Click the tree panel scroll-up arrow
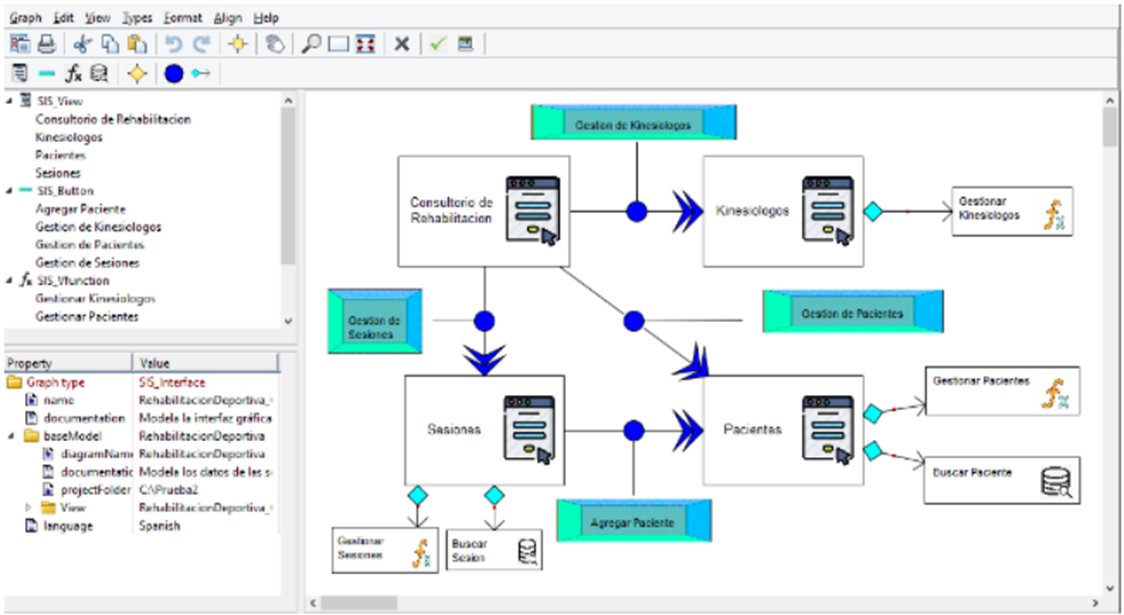 288,101
